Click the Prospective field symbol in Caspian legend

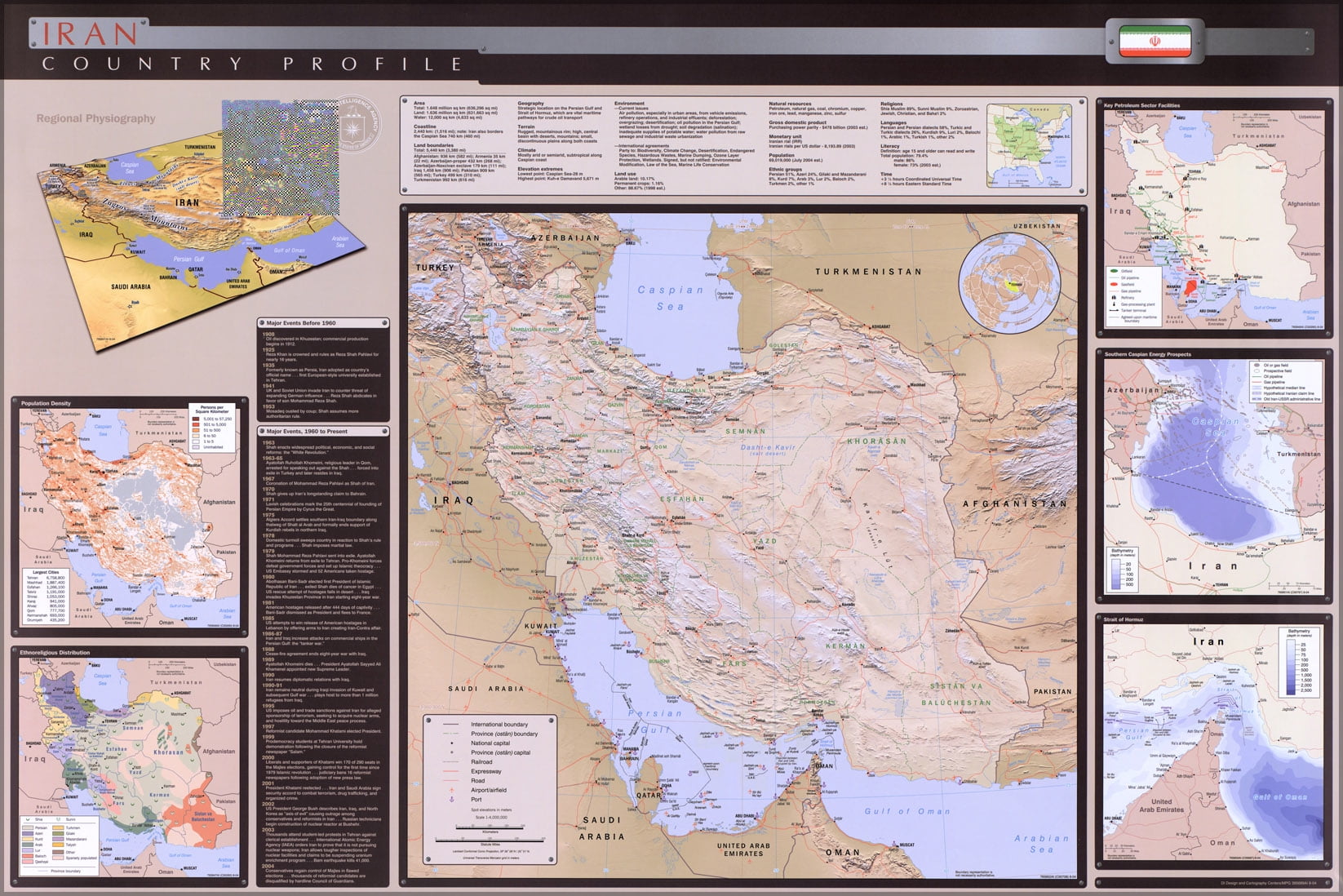pos(1257,371)
